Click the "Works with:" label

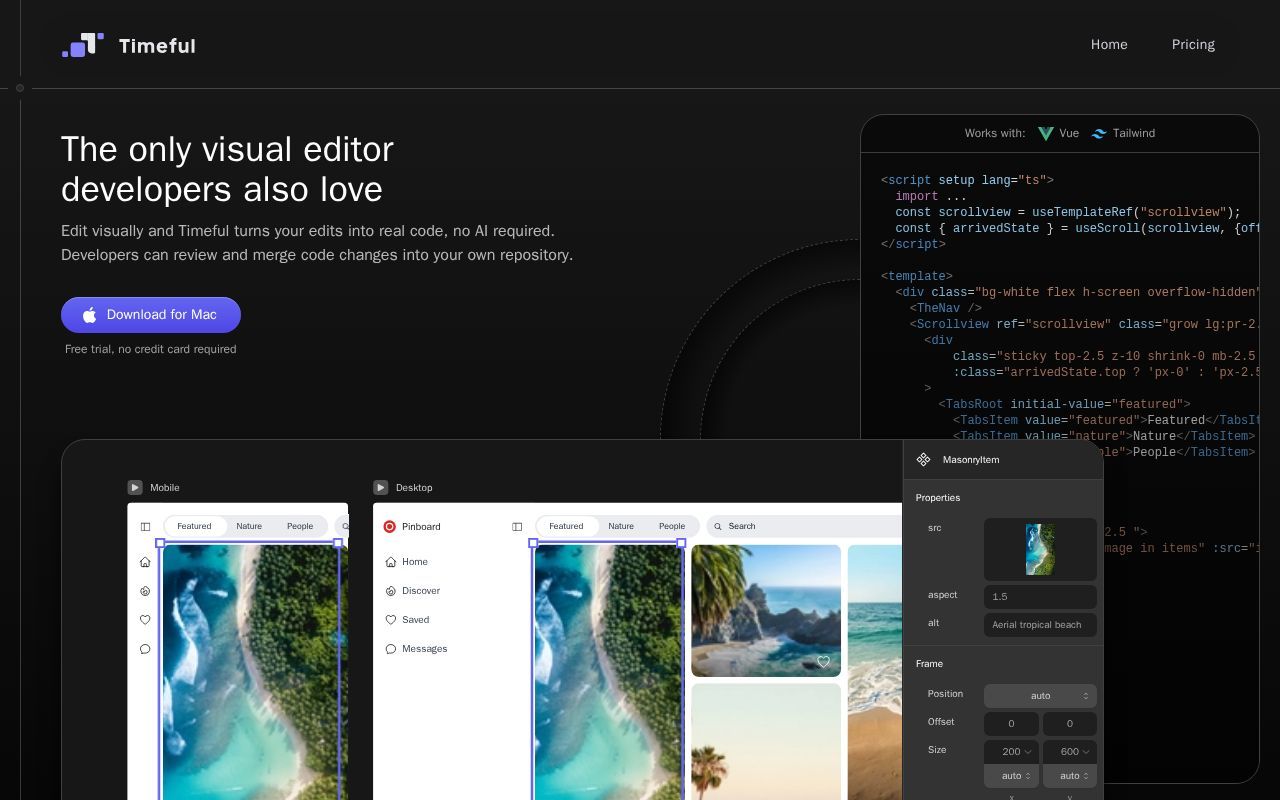tap(995, 133)
